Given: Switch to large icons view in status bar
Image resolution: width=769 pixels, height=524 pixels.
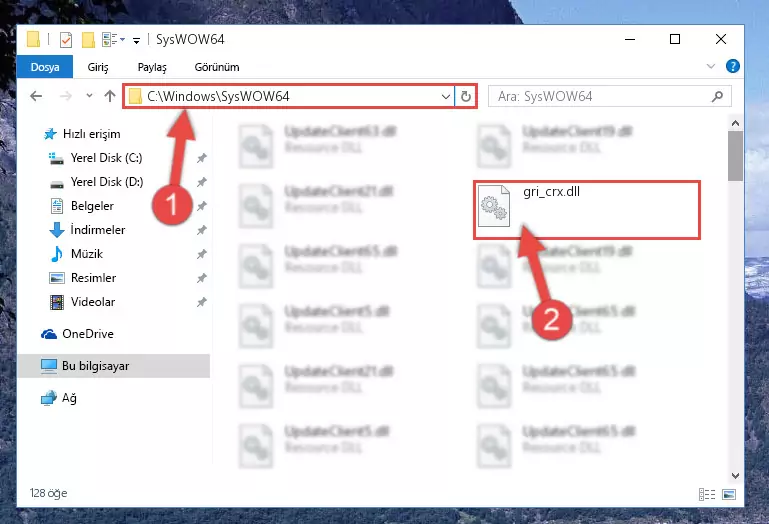Looking at the screenshot, I should click(729, 495).
